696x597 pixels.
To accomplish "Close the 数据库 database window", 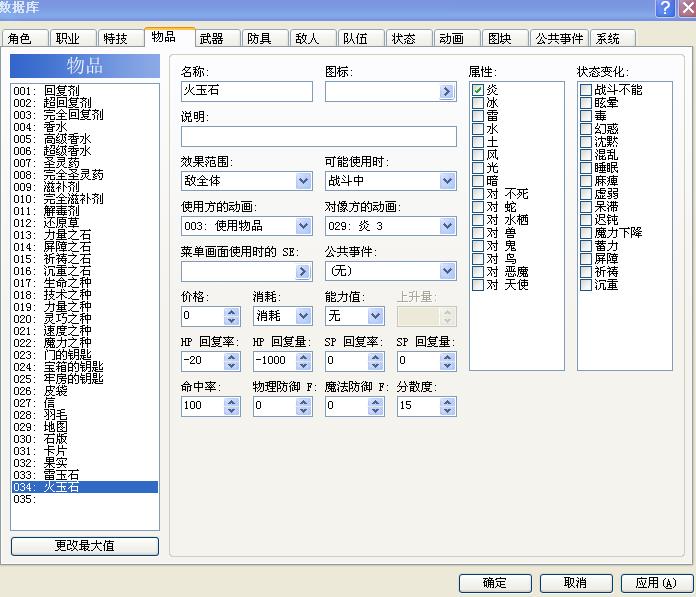I will [x=687, y=8].
